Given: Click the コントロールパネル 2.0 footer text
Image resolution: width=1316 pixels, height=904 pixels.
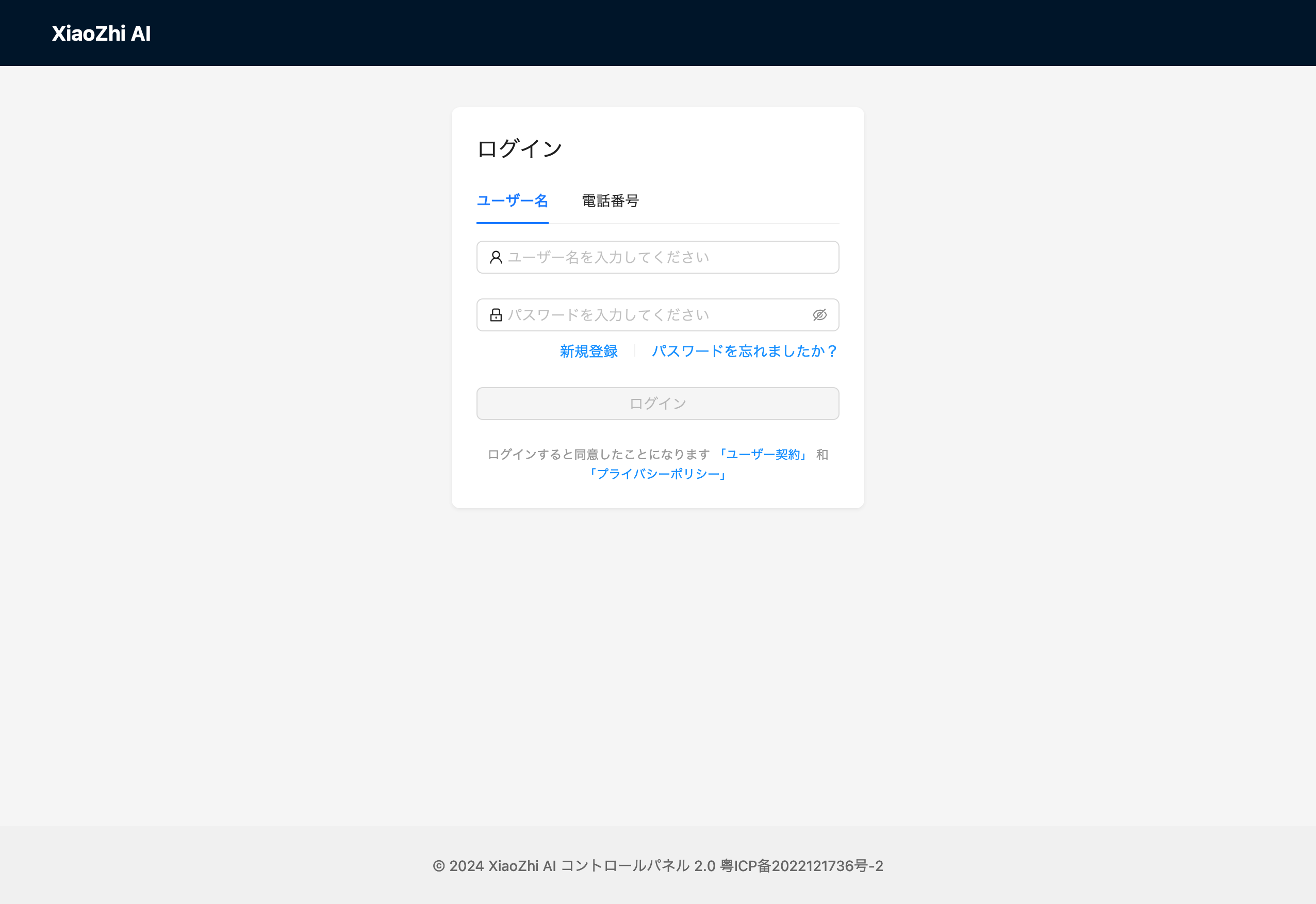Looking at the screenshot, I should point(638,866).
